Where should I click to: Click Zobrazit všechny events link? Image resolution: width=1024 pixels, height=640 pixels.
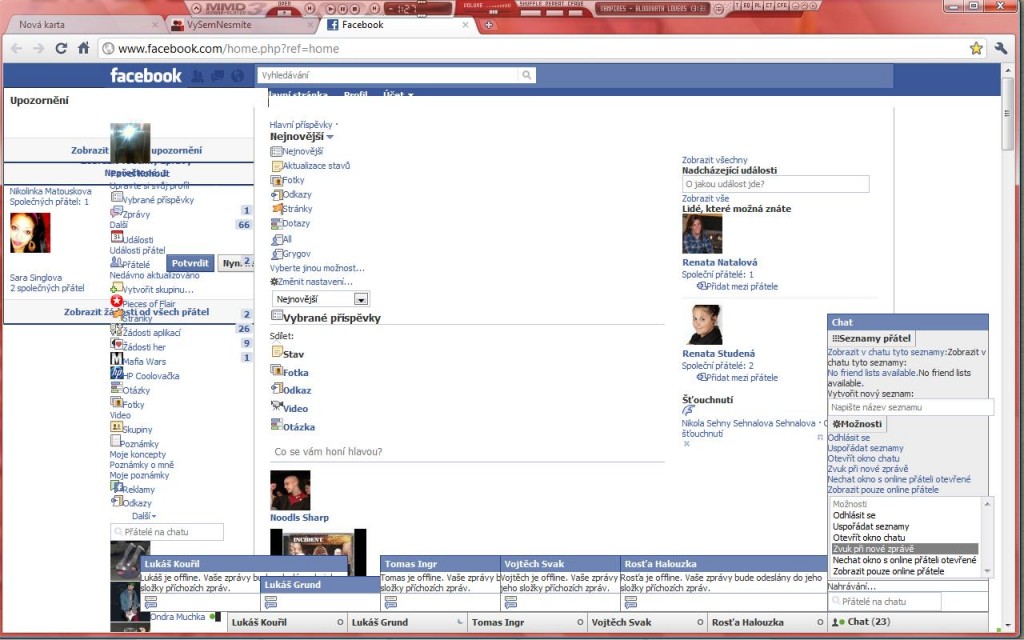click(714, 159)
